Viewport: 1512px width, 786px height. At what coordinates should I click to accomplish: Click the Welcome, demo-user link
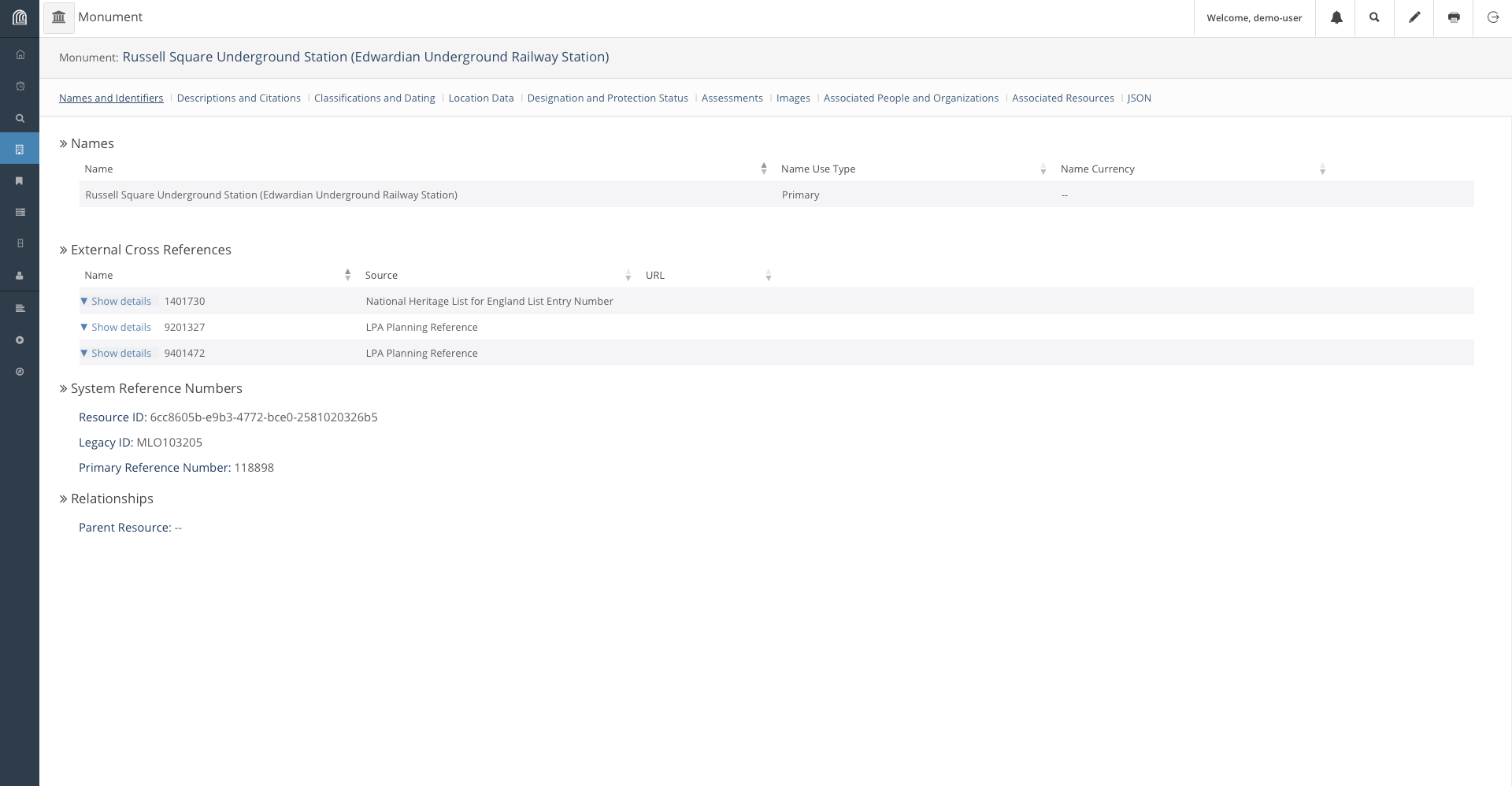click(1254, 17)
